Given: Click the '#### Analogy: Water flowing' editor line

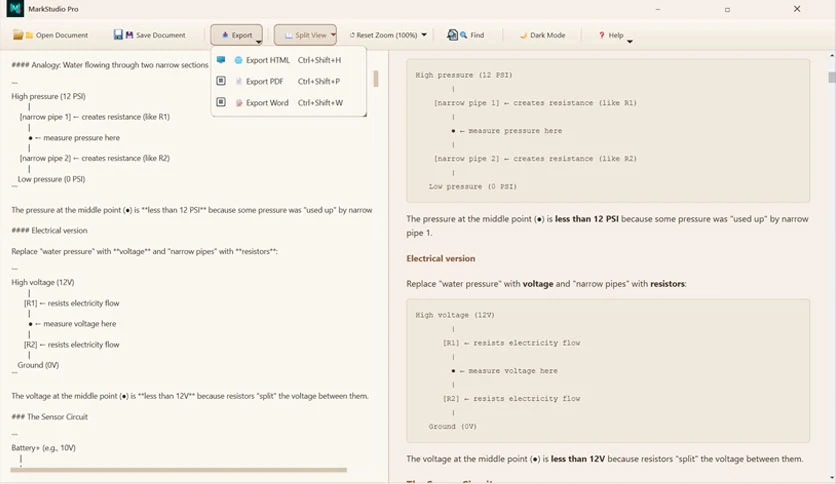Looking at the screenshot, I should click(x=110, y=65).
